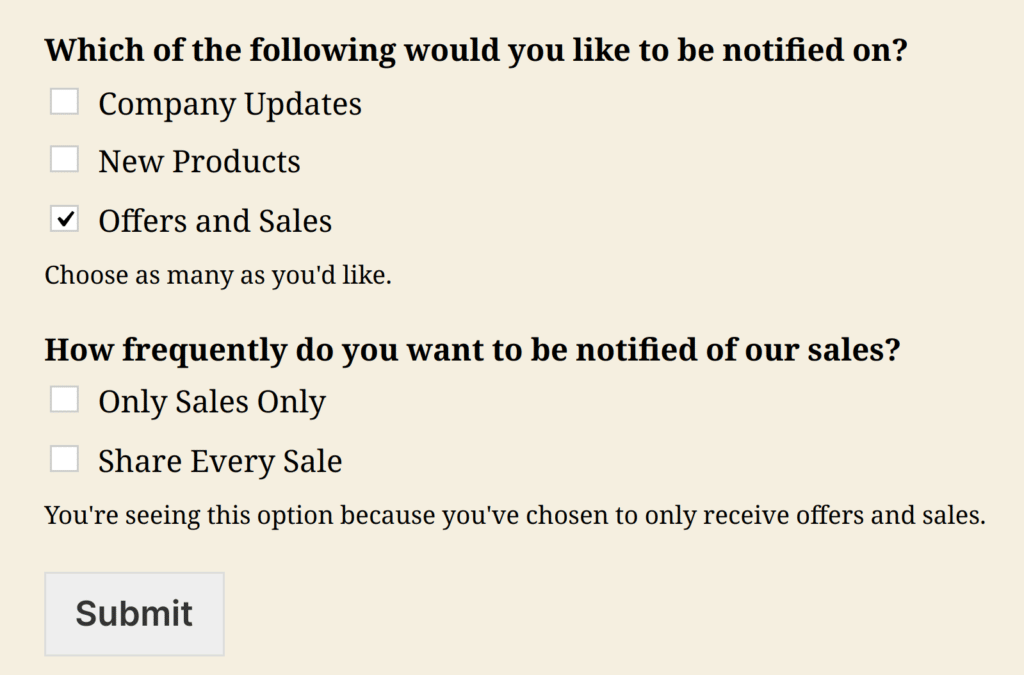The height and width of the screenshot is (675, 1024).
Task: Check the Only Sales Only box
Action: 65,400
